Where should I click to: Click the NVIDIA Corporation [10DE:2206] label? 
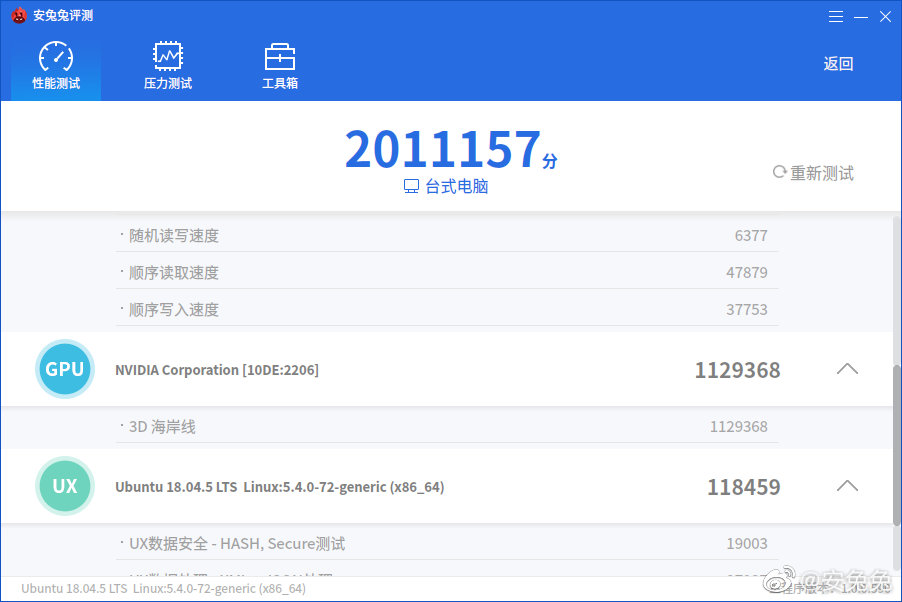pos(217,370)
